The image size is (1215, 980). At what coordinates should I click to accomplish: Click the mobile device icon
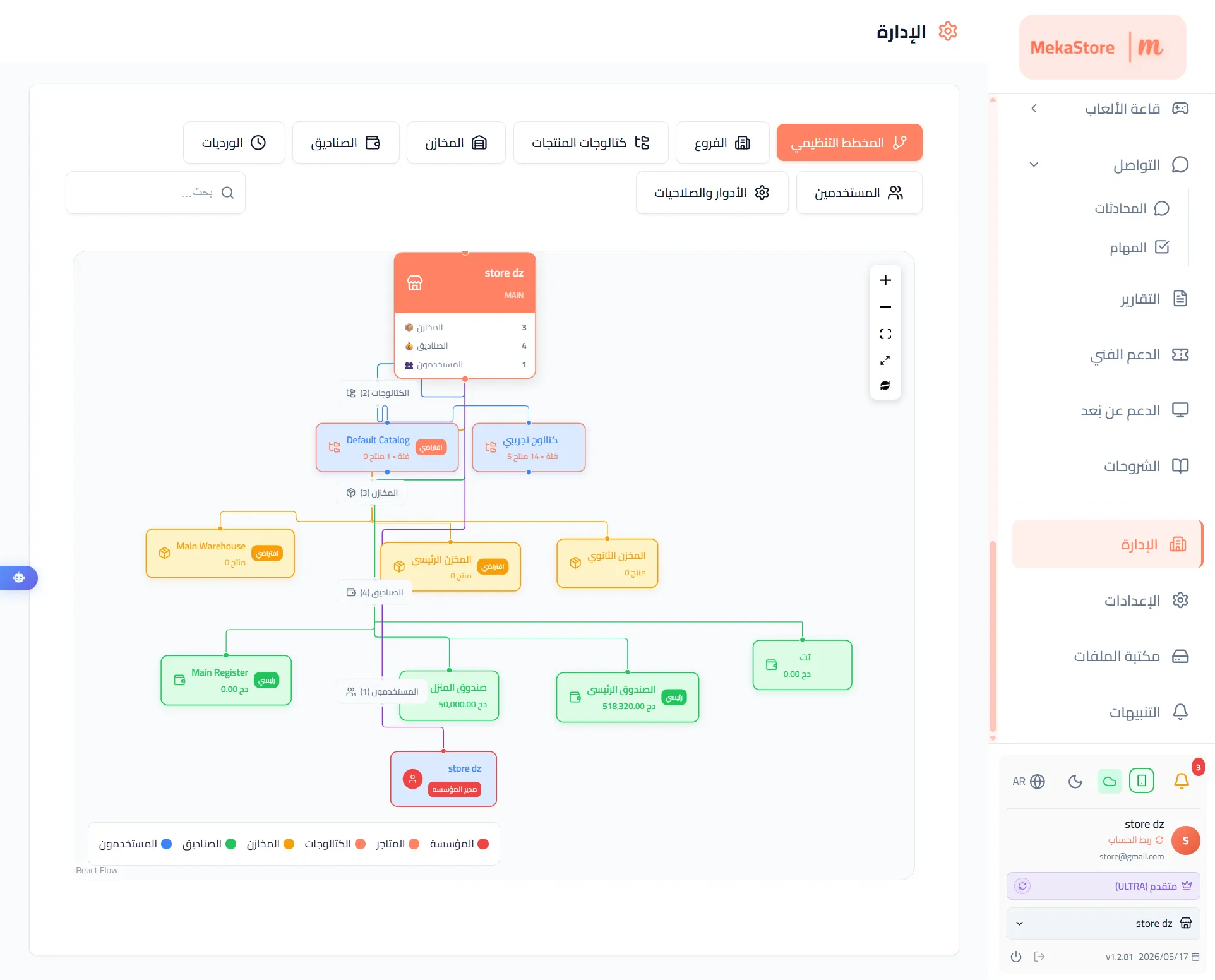[x=1142, y=780]
